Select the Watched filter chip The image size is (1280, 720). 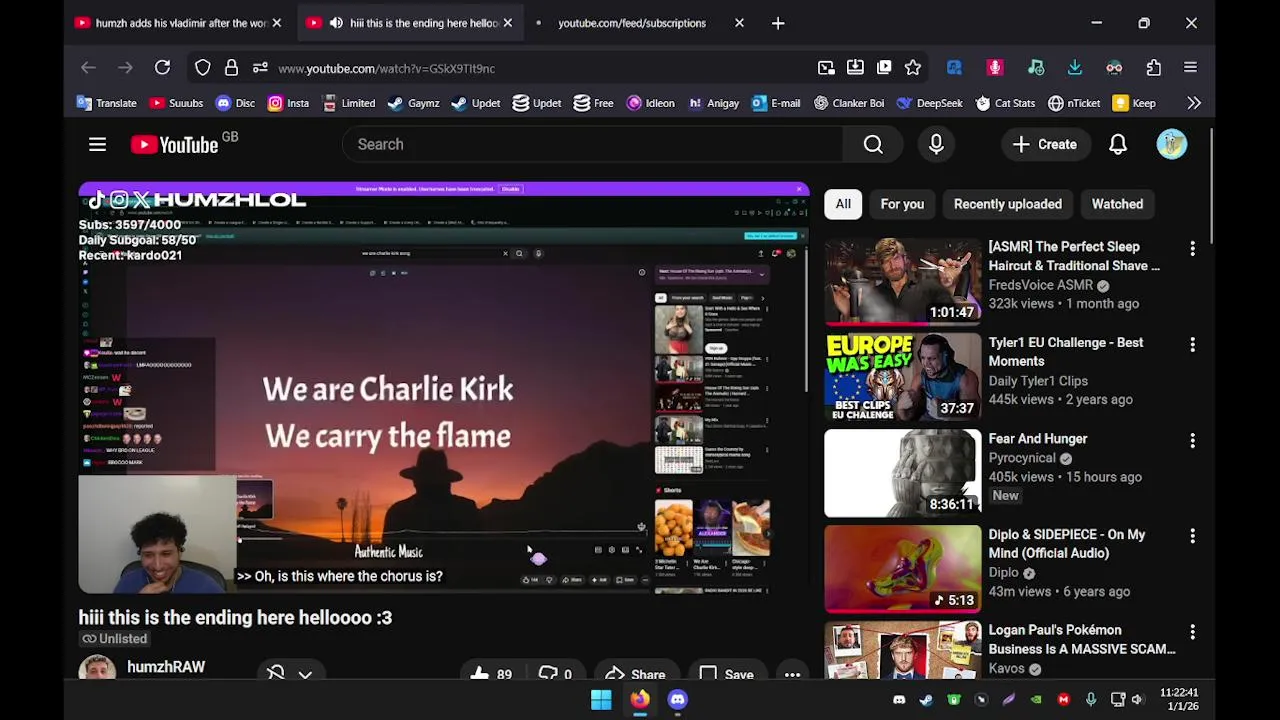coord(1117,204)
